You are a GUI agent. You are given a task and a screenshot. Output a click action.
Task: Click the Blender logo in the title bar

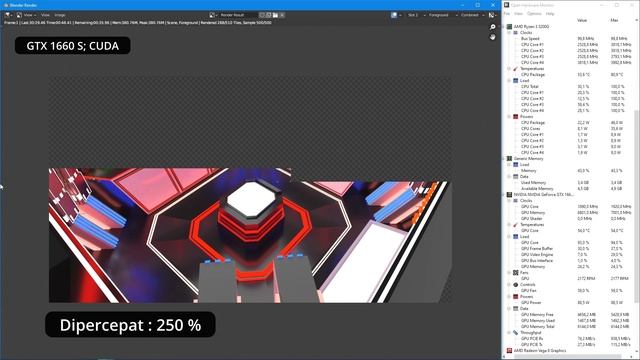coord(6,5)
